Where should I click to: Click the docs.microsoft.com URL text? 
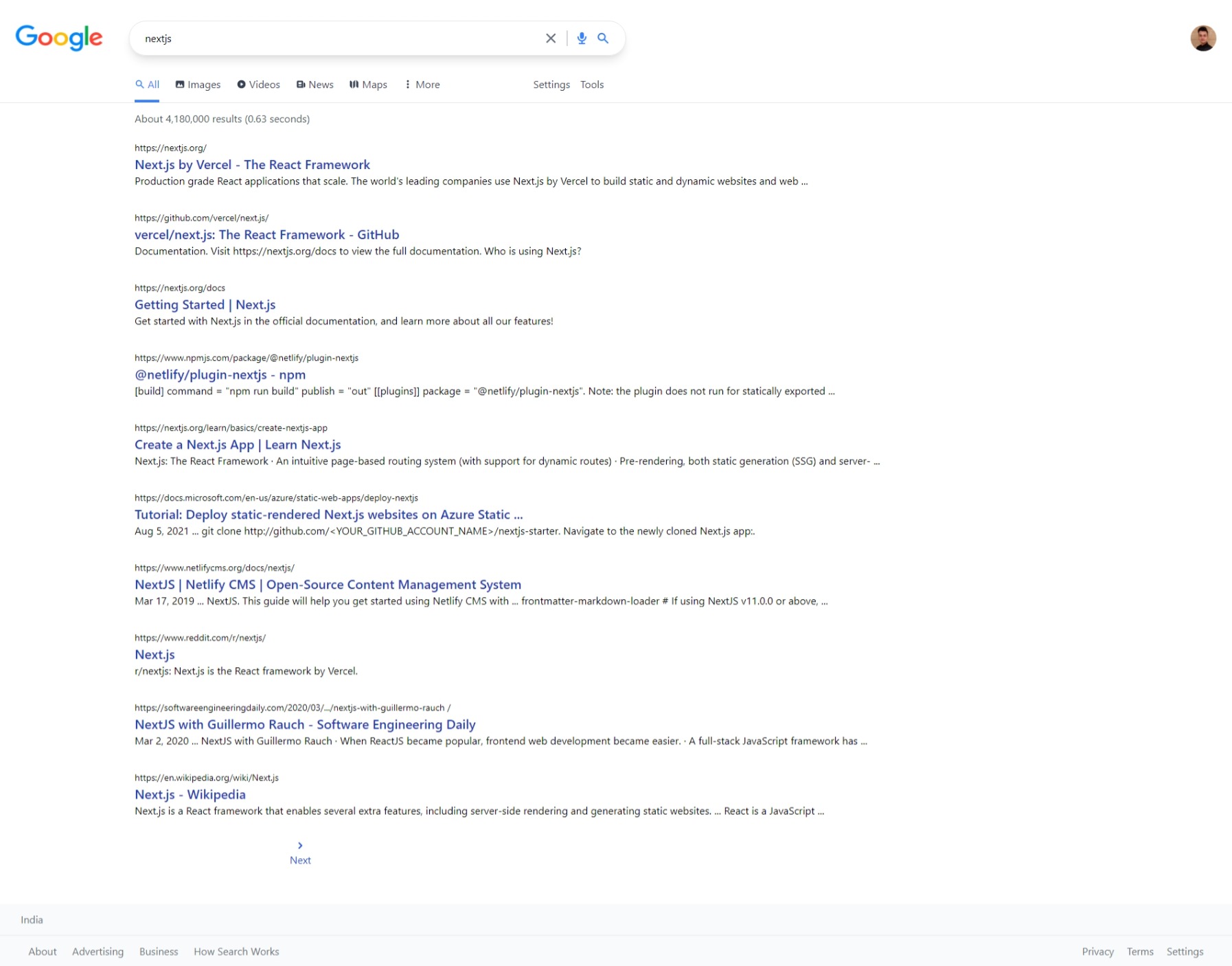[276, 498]
